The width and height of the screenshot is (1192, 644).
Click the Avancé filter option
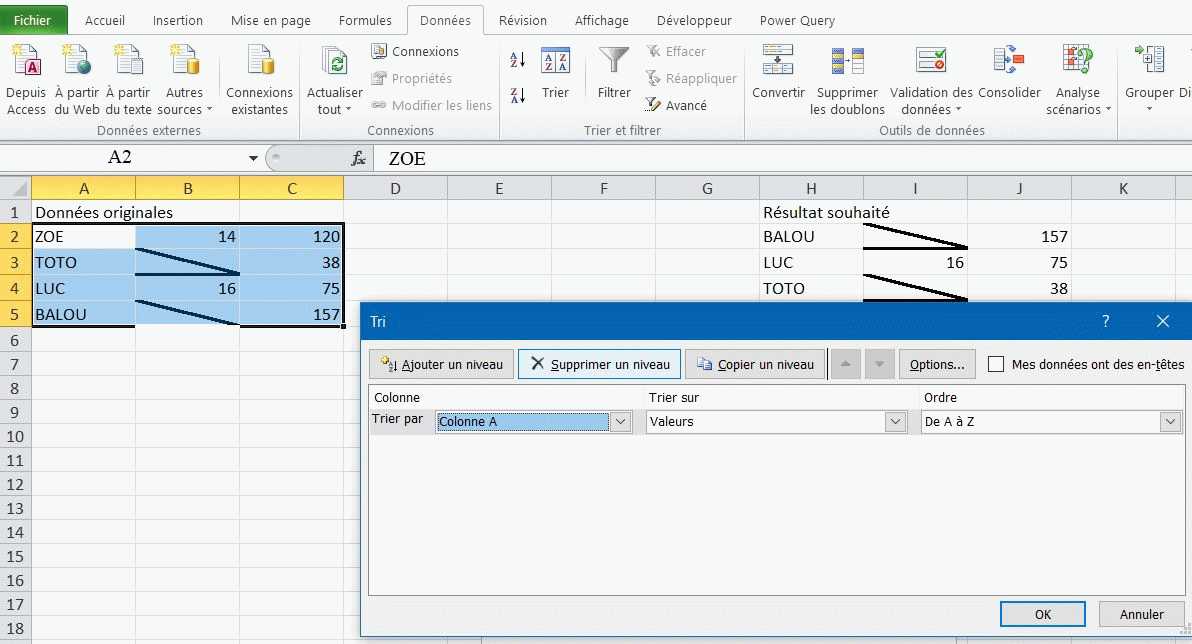(x=676, y=105)
